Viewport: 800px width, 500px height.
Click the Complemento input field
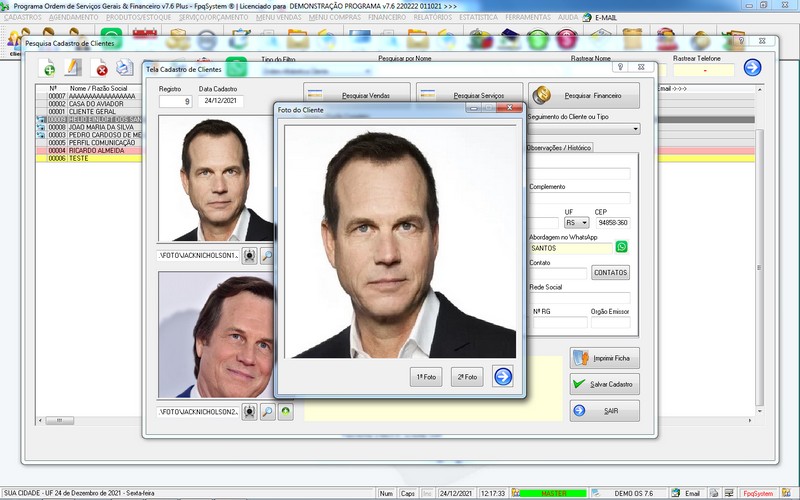[x=580, y=198]
